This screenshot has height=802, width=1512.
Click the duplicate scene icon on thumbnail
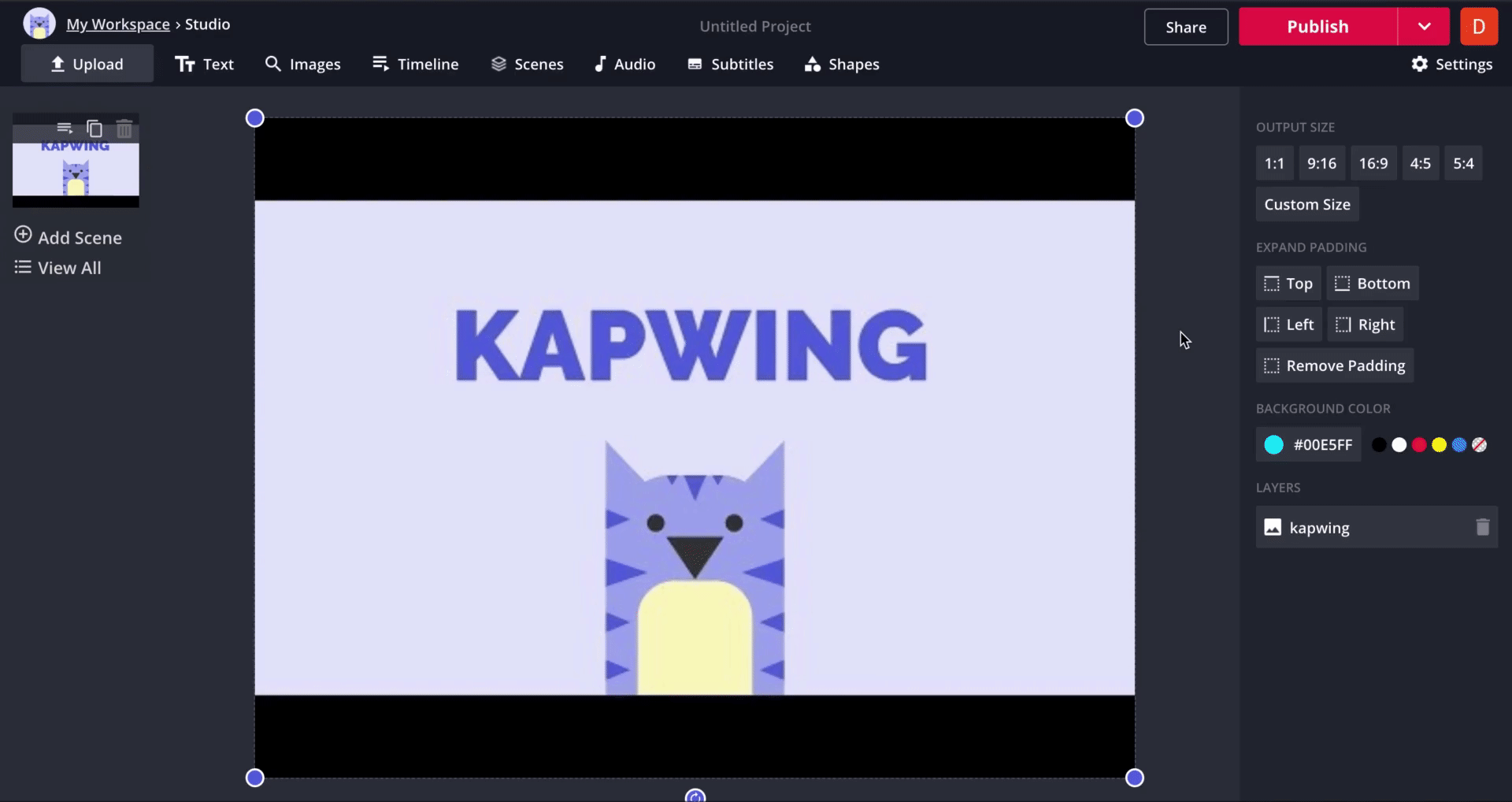point(94,128)
